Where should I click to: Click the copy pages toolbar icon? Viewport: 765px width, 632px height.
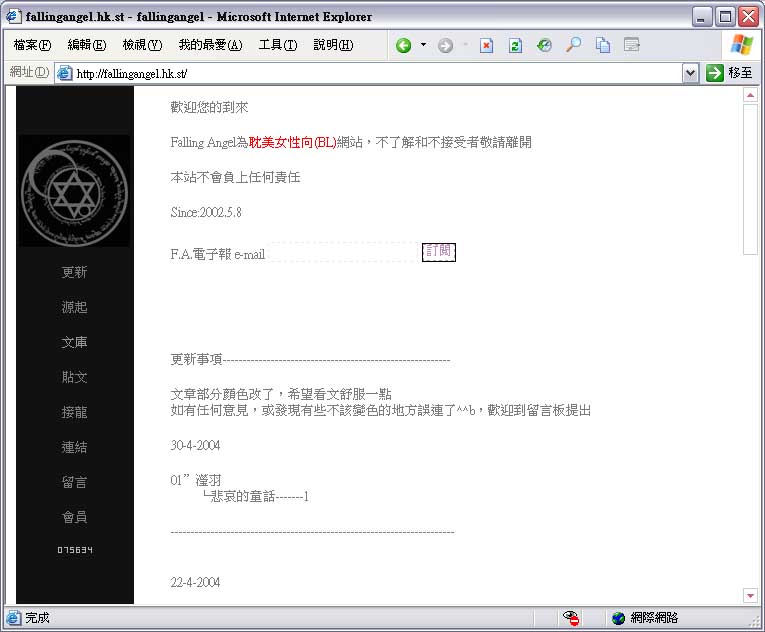[x=603, y=45]
